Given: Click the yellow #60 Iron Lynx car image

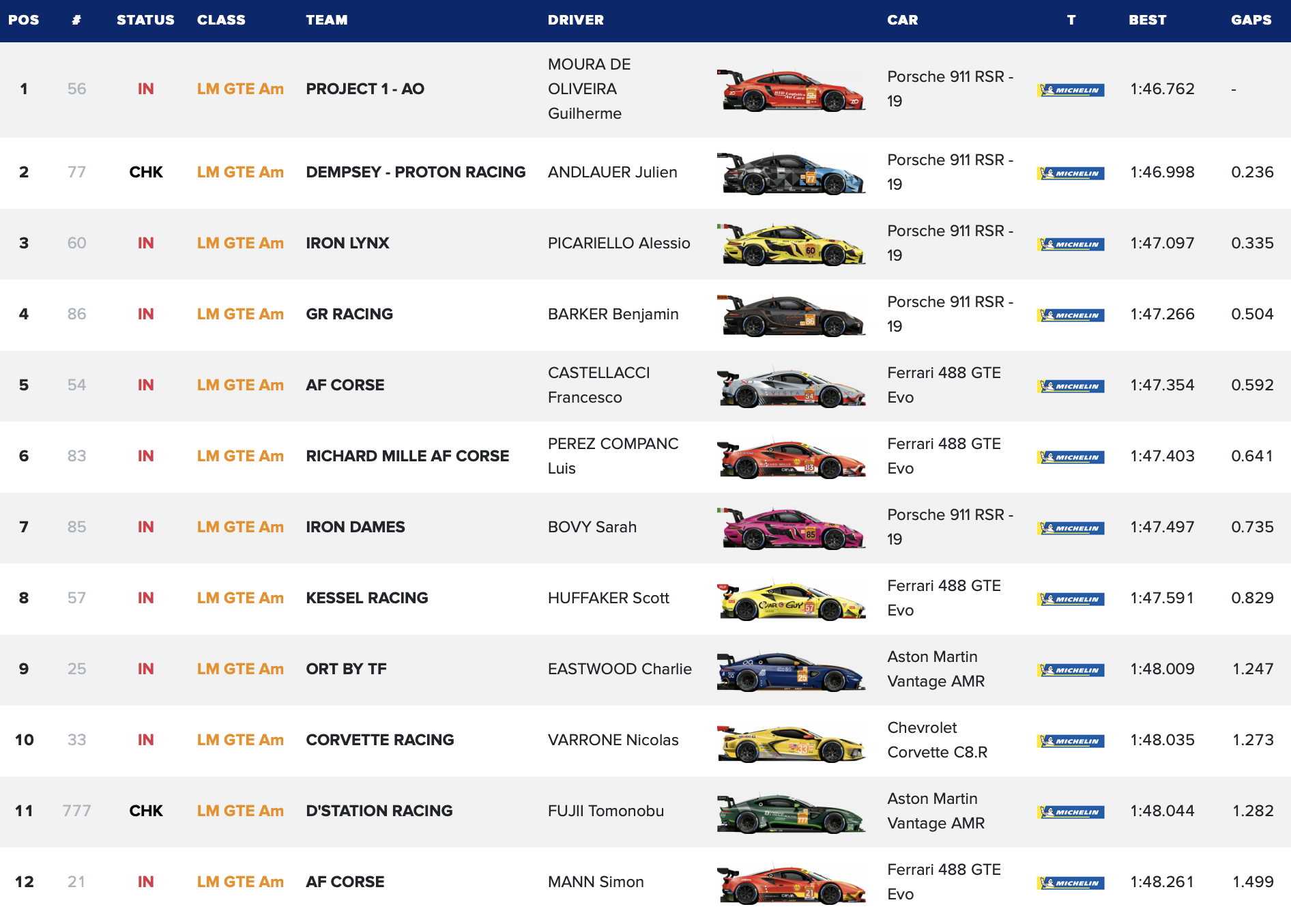Looking at the screenshot, I should [791, 244].
